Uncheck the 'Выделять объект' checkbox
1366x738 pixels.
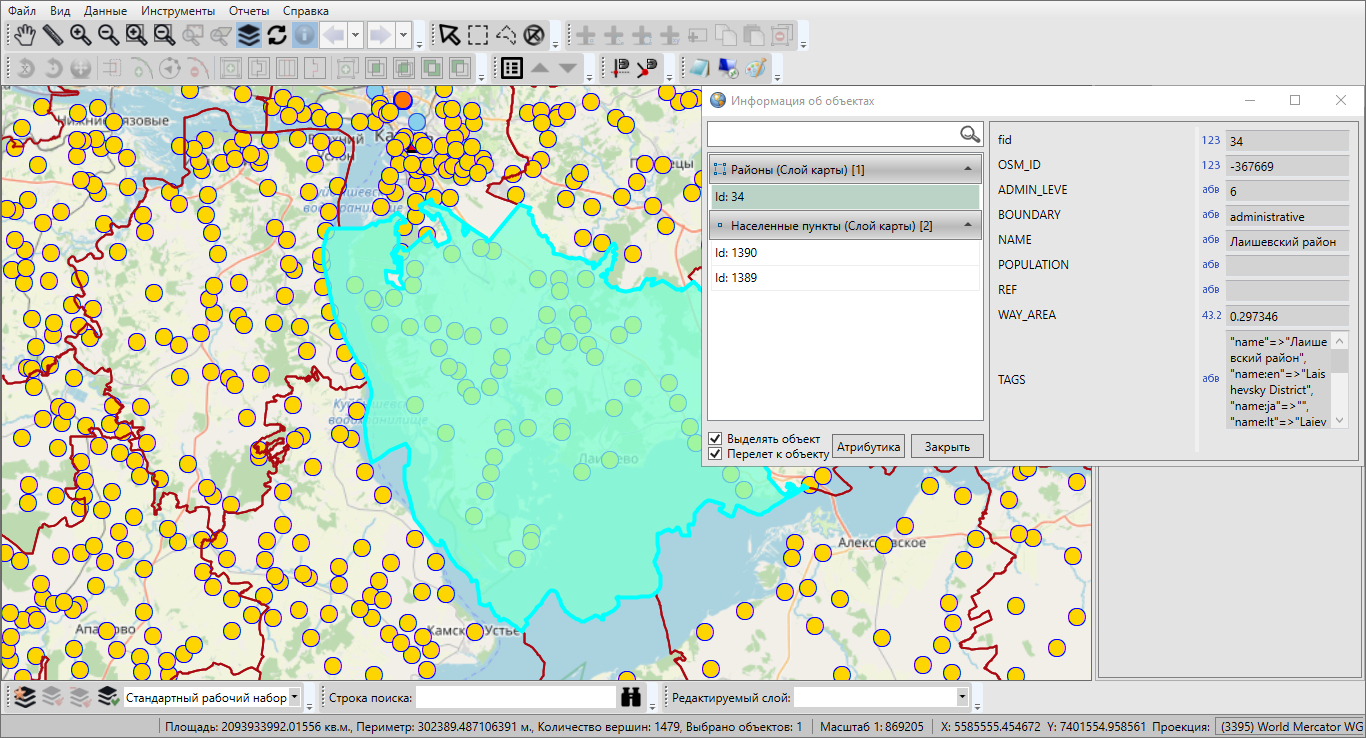pyautogui.click(x=715, y=439)
